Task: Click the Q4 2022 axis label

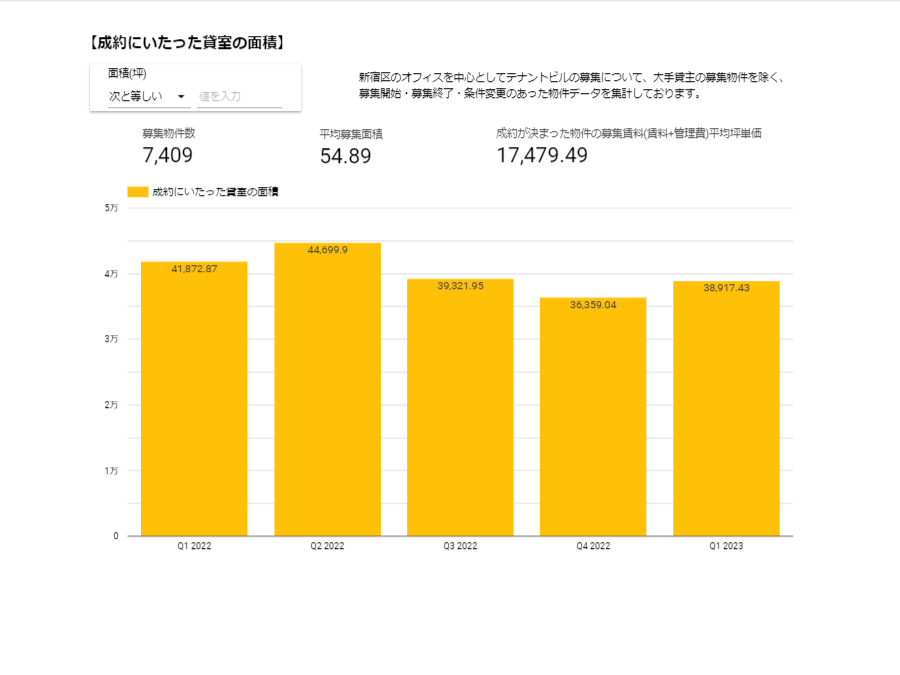Action: click(x=593, y=546)
